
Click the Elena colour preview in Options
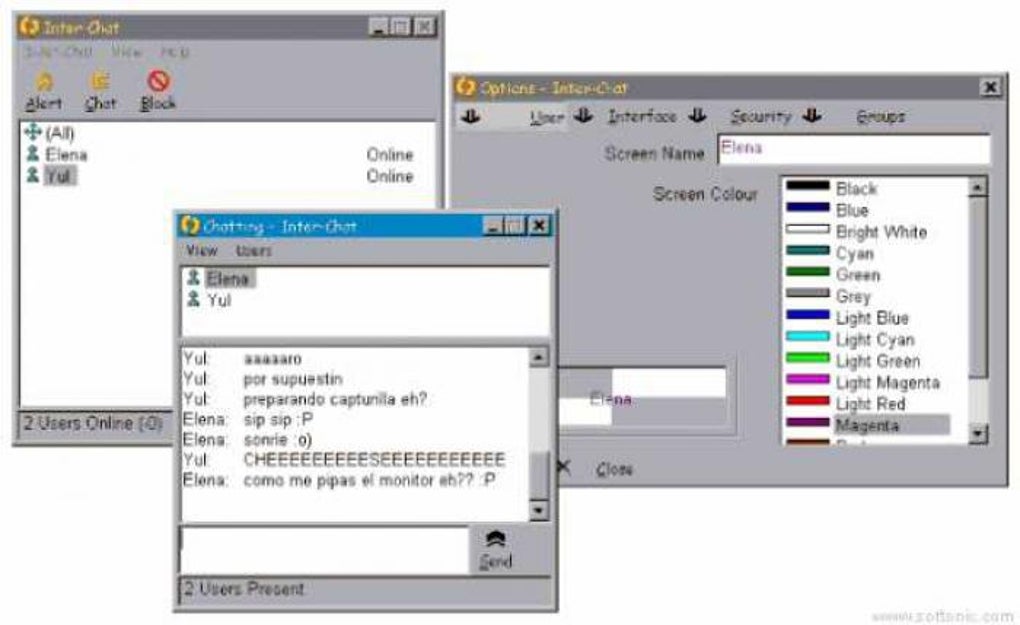[x=611, y=399]
